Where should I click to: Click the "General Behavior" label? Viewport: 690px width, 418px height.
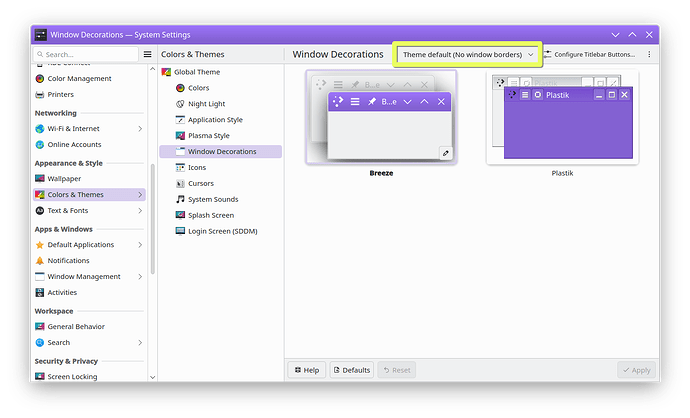click(x=76, y=326)
